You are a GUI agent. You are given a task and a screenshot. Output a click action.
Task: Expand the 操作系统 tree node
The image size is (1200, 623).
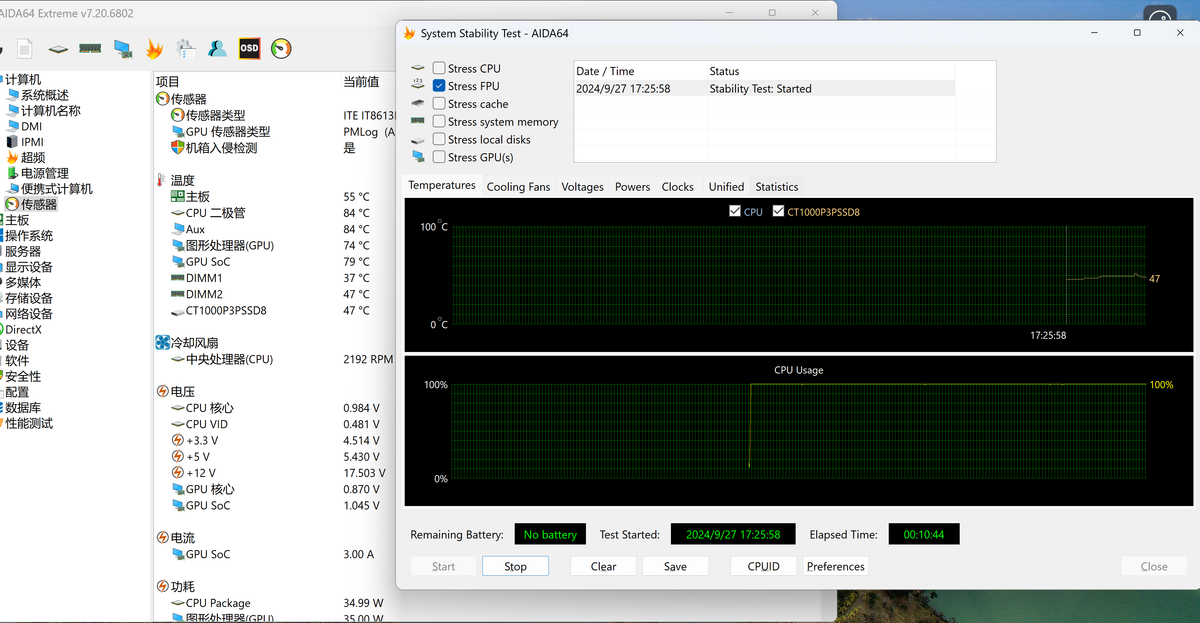29,236
